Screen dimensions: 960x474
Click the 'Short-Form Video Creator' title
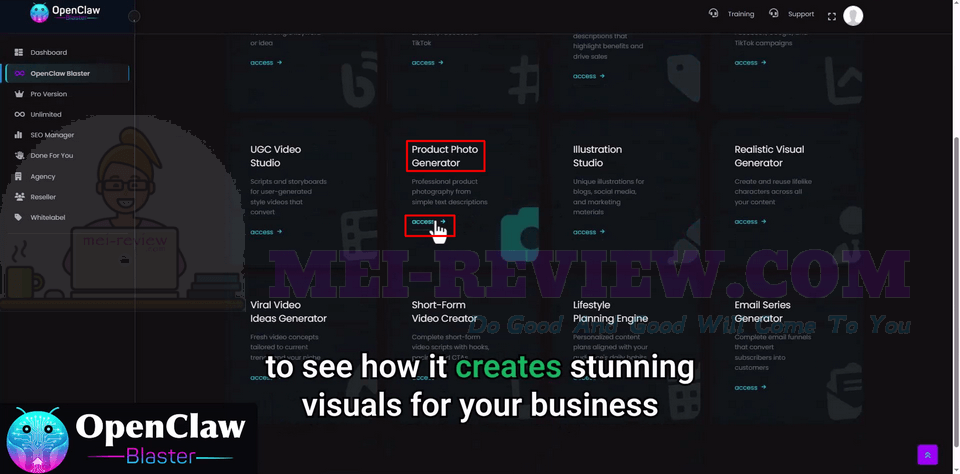[x=444, y=312]
